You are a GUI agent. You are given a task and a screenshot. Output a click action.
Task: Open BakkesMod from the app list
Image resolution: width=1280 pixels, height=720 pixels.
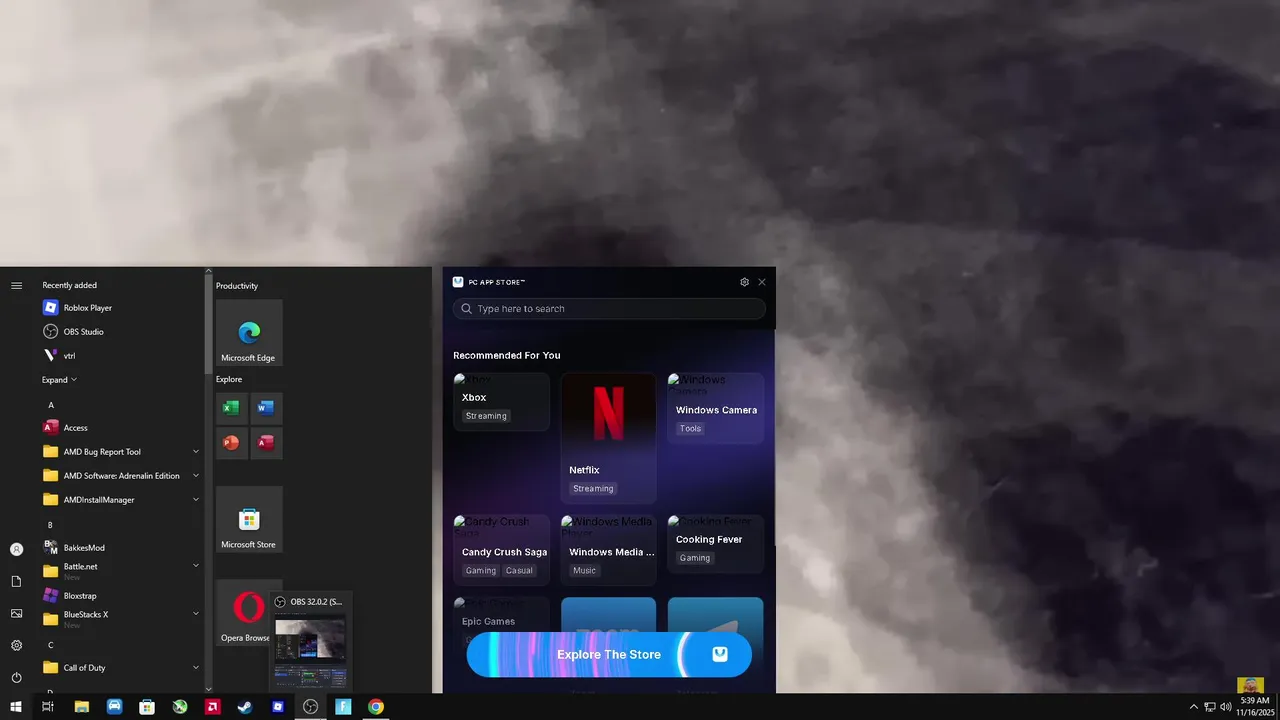(120, 548)
